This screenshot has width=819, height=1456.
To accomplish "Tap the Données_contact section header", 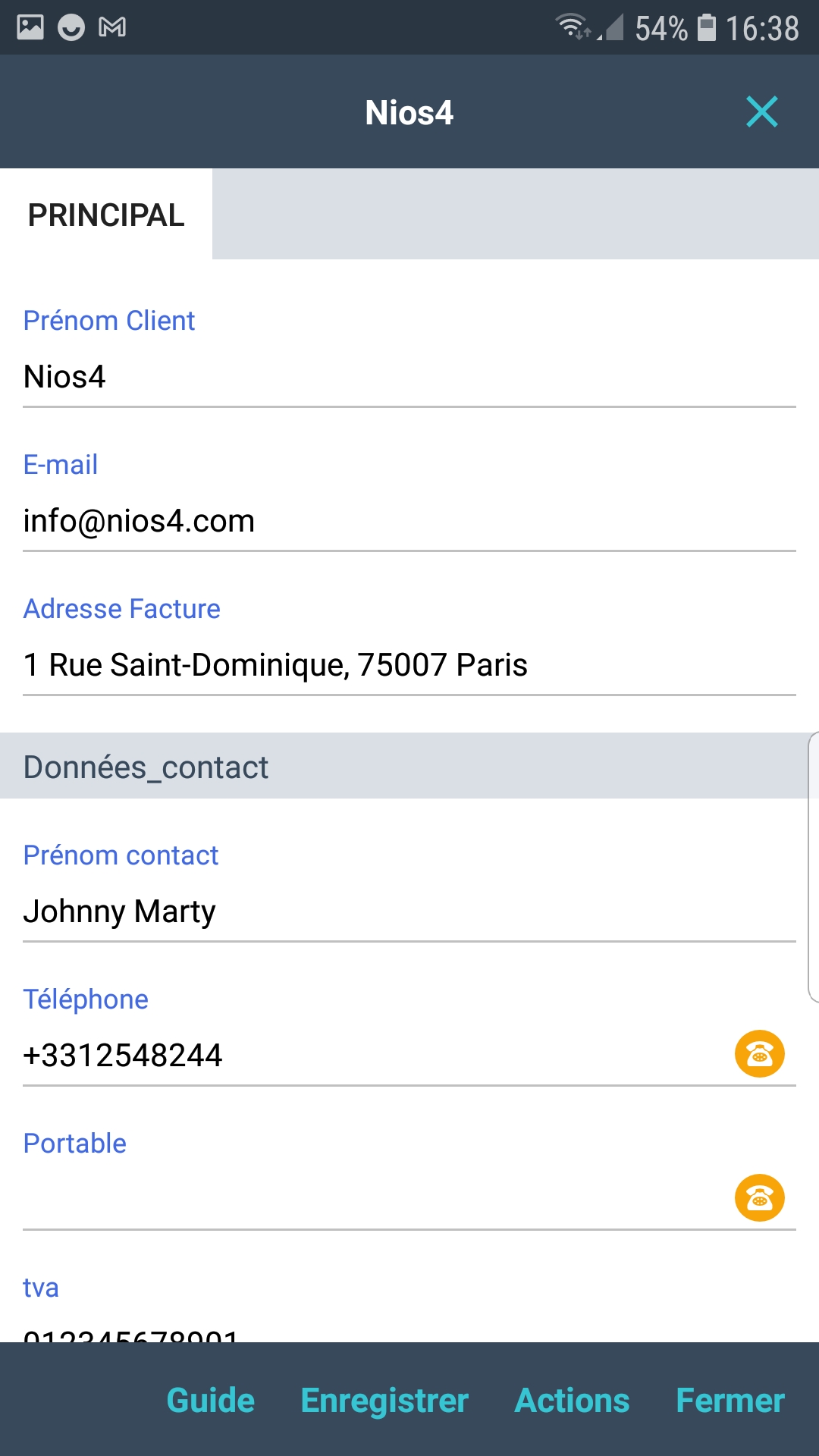I will (402, 767).
